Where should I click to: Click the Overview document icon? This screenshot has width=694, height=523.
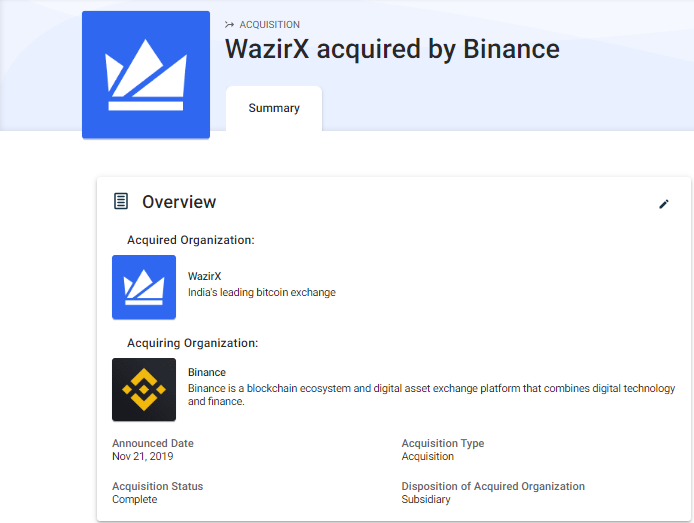click(x=121, y=201)
